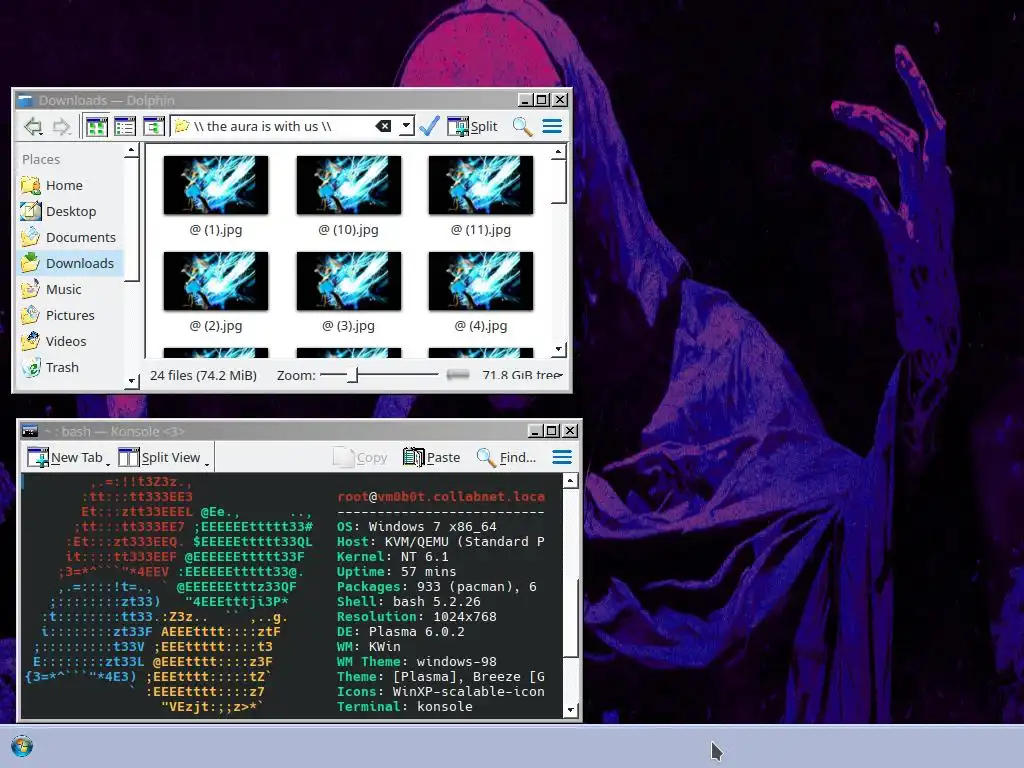Image resolution: width=1024 pixels, height=768 pixels.
Task: Open Find in Konsole toolbar
Action: [506, 457]
